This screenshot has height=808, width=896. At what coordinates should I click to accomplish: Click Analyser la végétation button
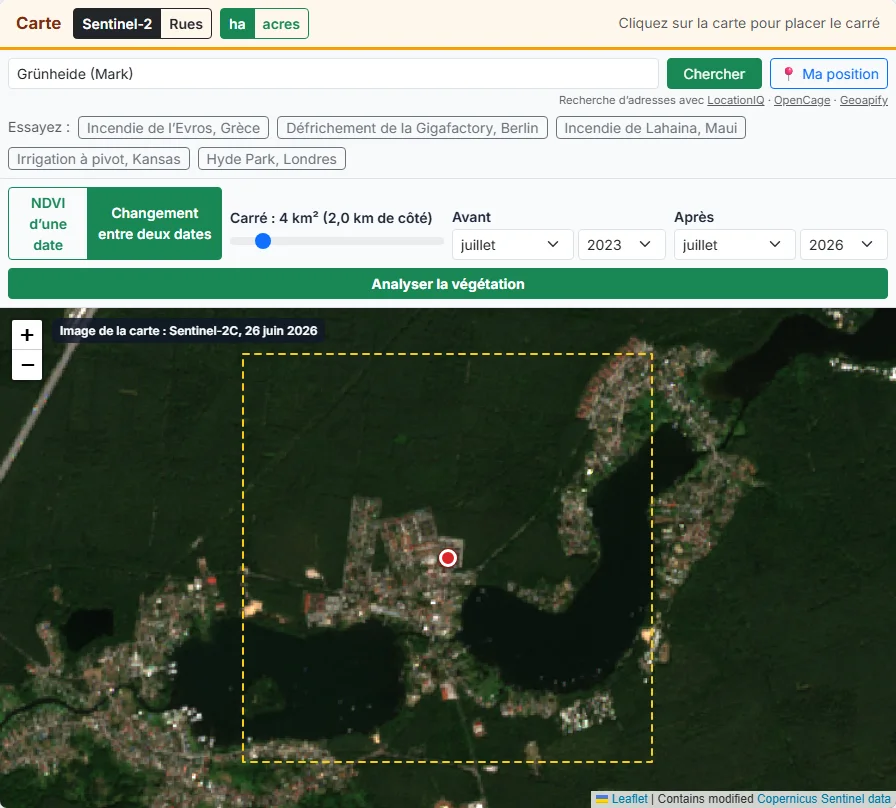(448, 284)
